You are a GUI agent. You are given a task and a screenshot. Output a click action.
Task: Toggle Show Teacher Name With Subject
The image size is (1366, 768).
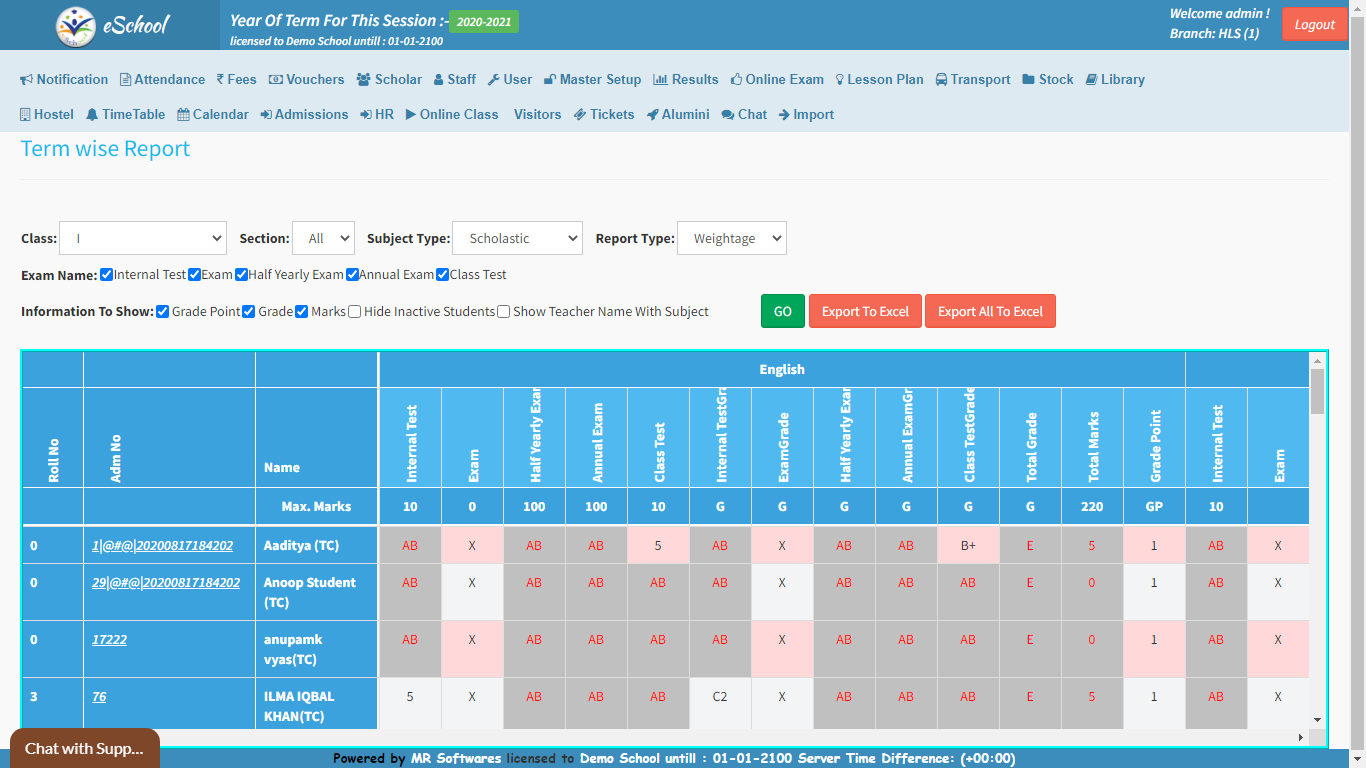click(503, 312)
